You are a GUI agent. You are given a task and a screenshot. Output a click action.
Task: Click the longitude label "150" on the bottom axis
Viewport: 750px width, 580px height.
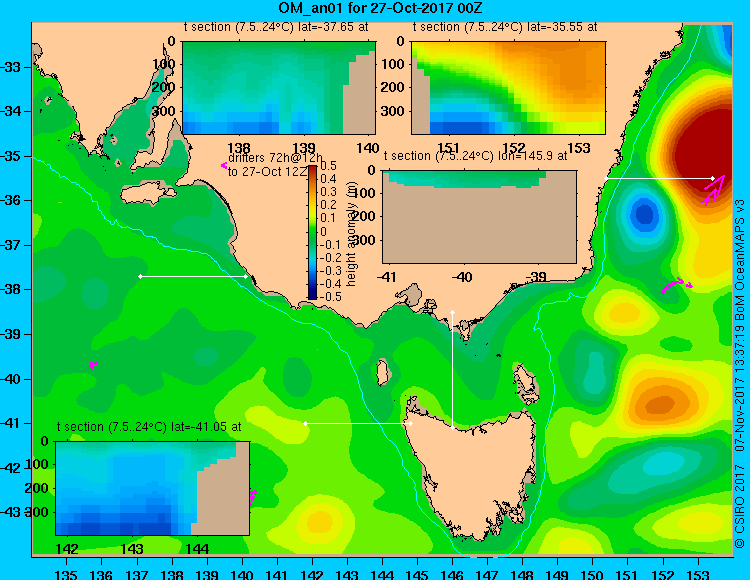click(593, 574)
